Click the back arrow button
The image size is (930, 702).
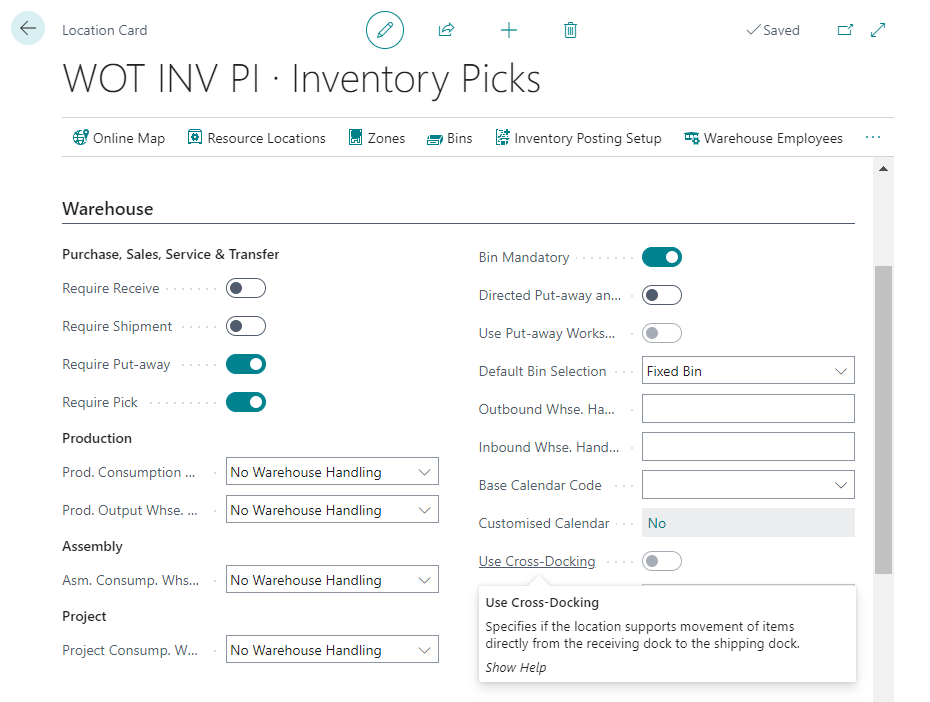coord(28,28)
